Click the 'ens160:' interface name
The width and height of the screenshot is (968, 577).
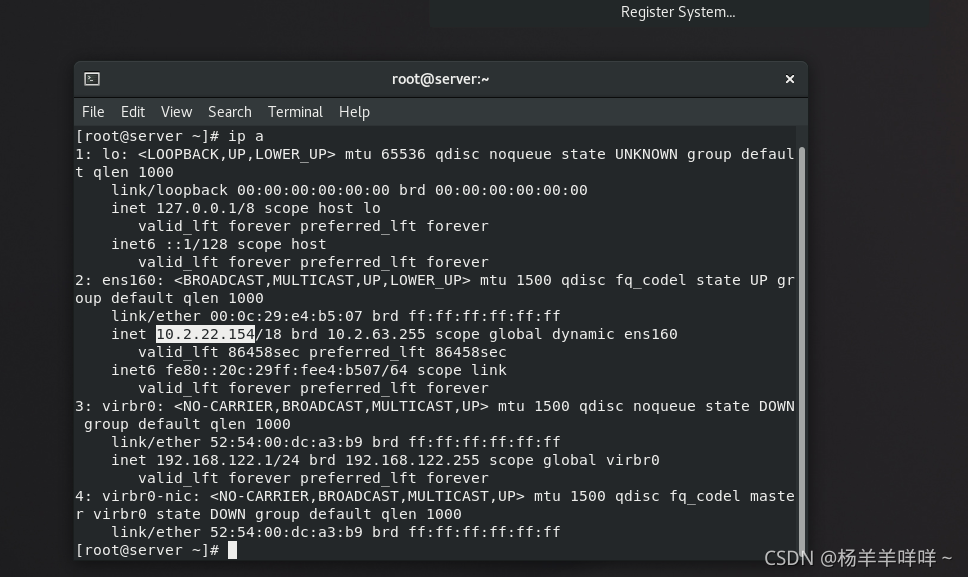tap(133, 280)
